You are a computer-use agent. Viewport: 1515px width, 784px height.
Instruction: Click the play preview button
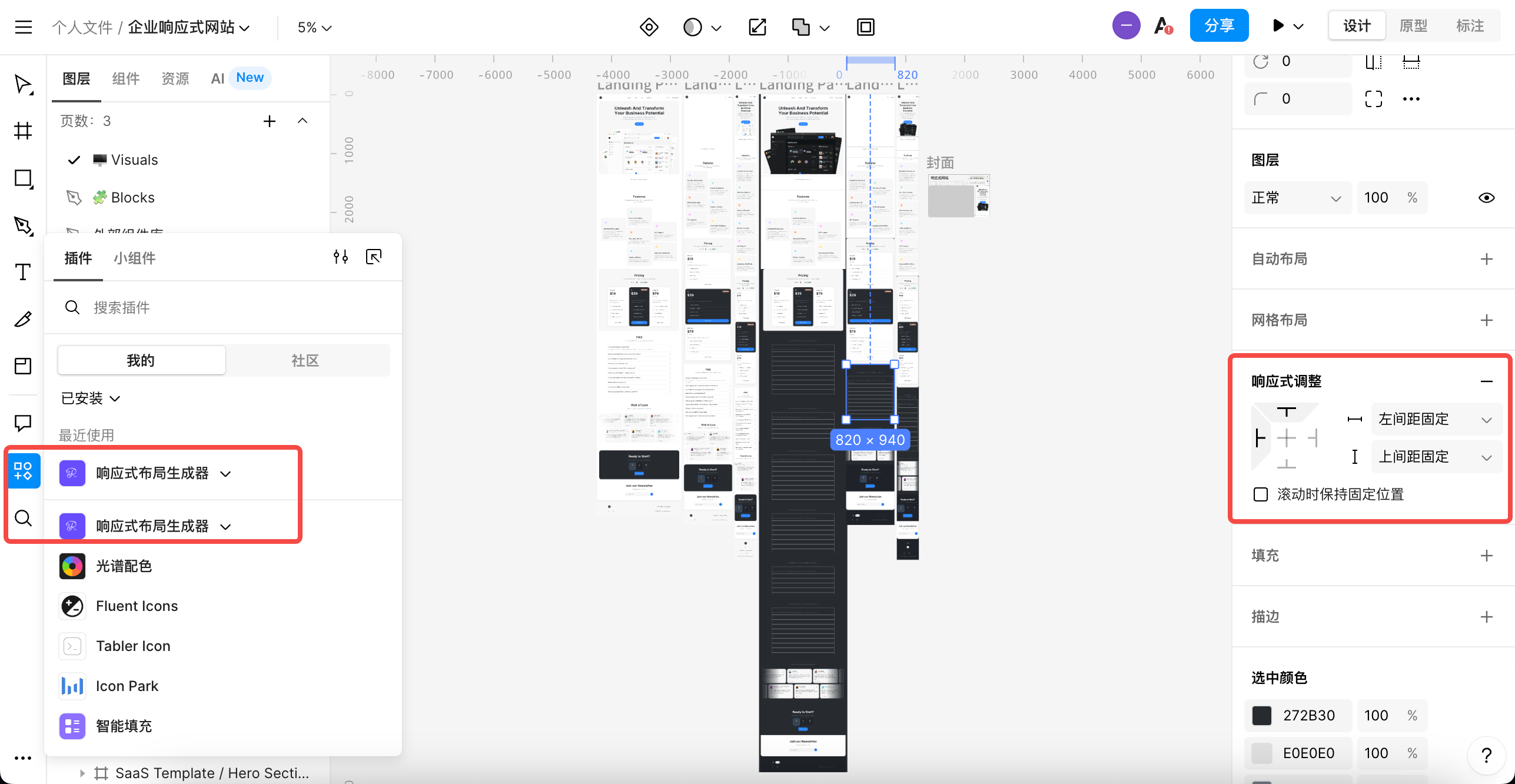[x=1277, y=26]
